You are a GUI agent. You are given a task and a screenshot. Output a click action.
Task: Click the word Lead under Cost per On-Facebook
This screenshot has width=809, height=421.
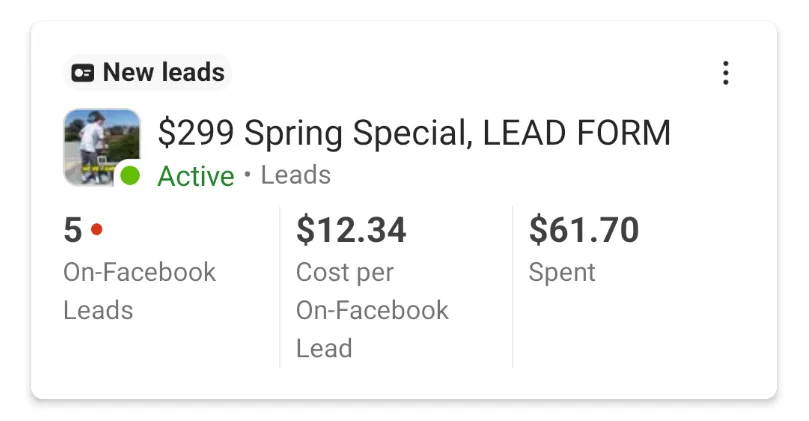click(324, 348)
